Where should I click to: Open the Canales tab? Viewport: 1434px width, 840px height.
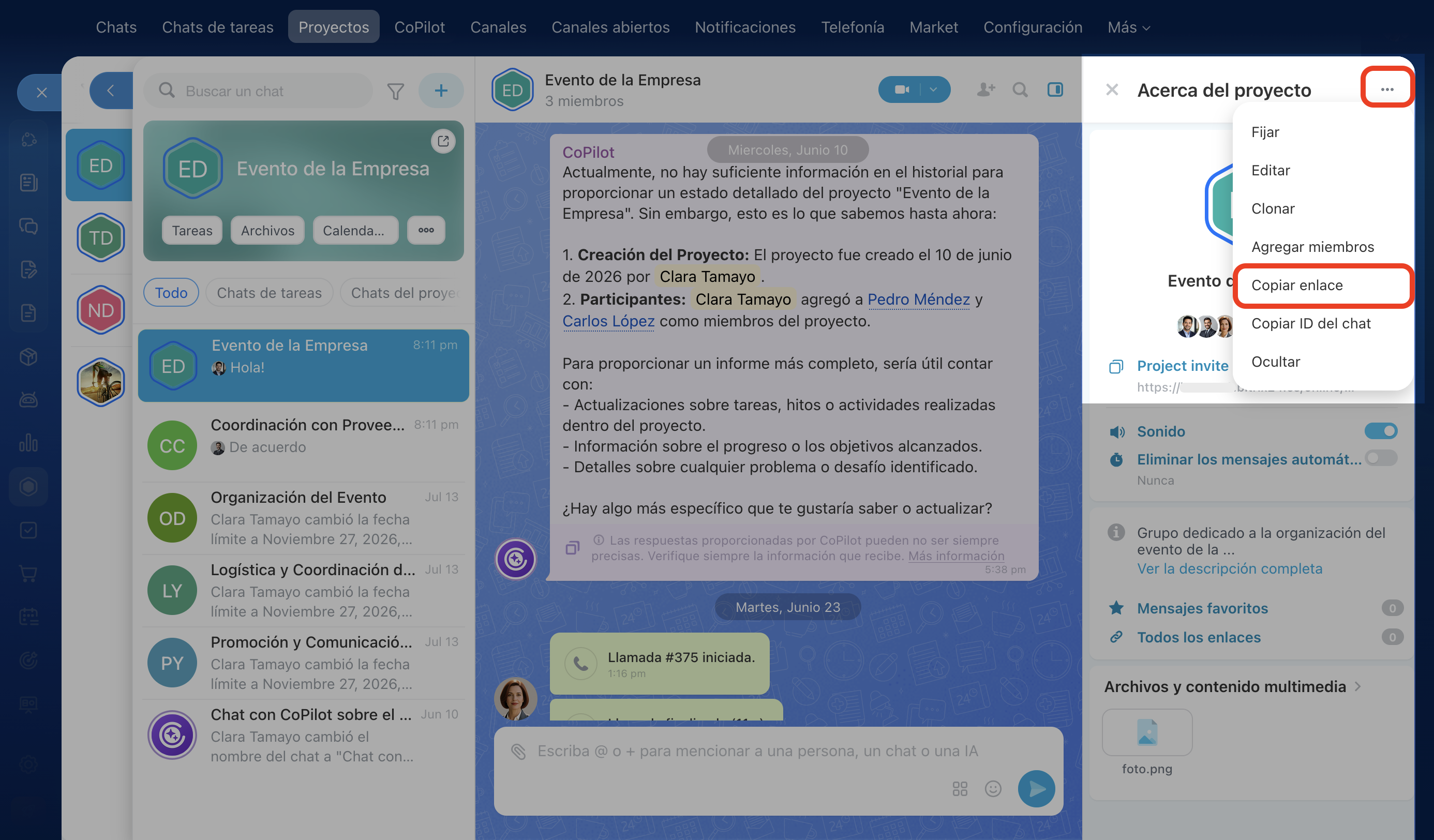(498, 27)
